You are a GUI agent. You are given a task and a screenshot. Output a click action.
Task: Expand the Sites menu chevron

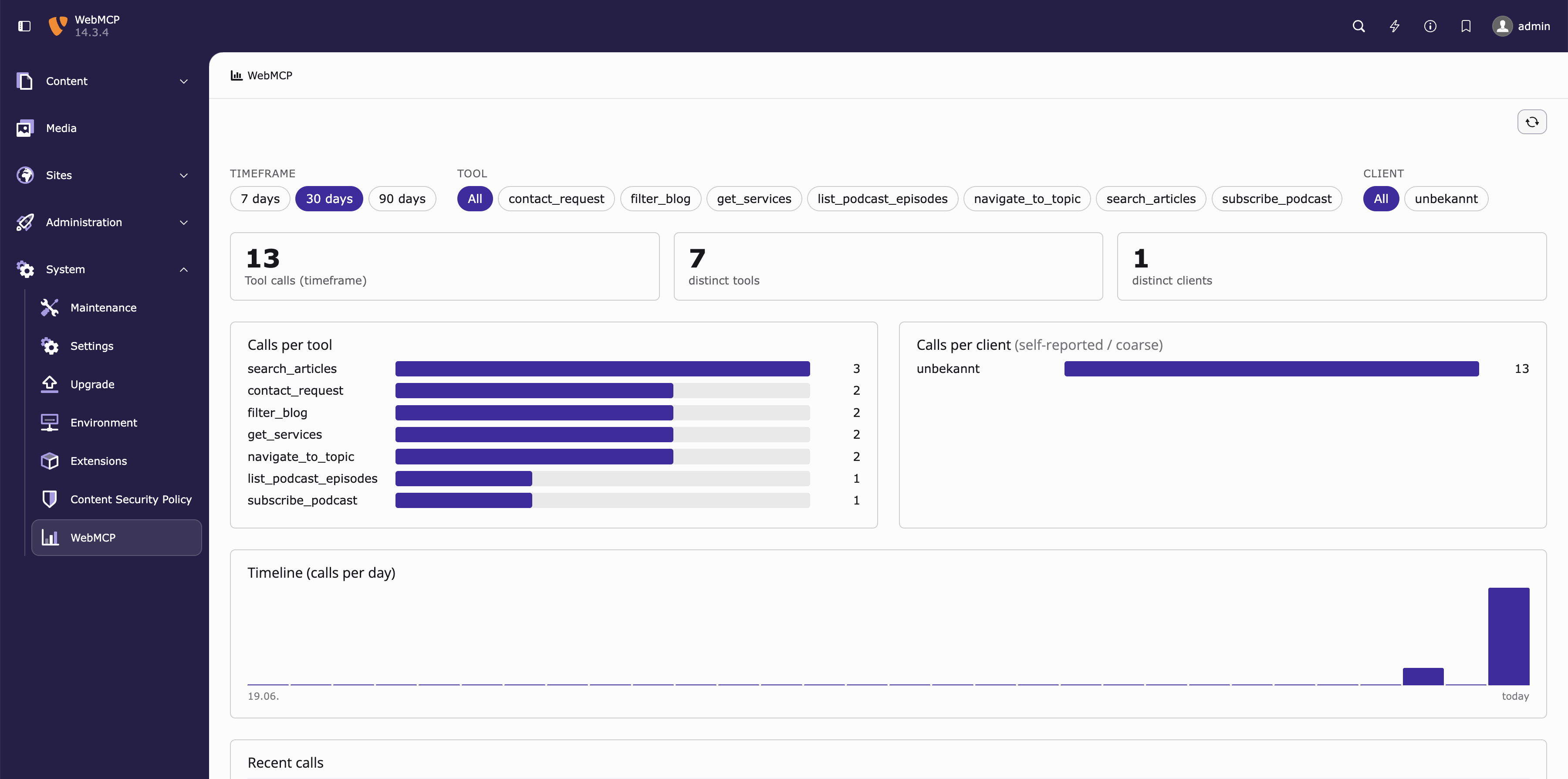click(184, 176)
